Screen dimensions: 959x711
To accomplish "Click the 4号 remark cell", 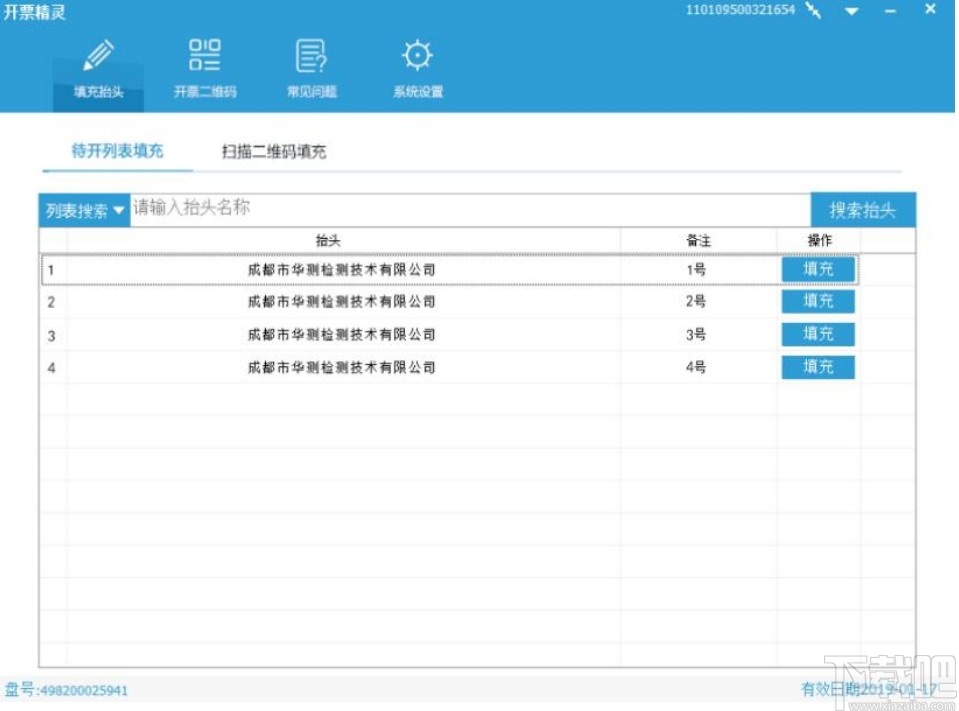I will [x=696, y=367].
